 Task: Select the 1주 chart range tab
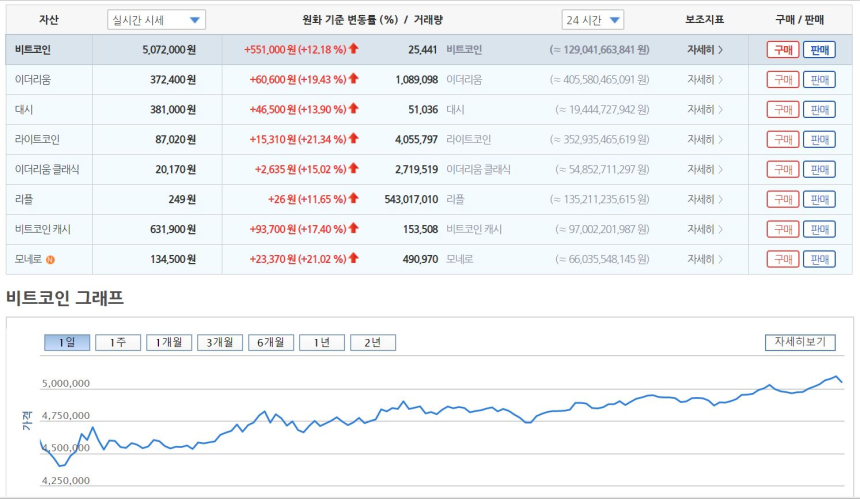coord(118,343)
